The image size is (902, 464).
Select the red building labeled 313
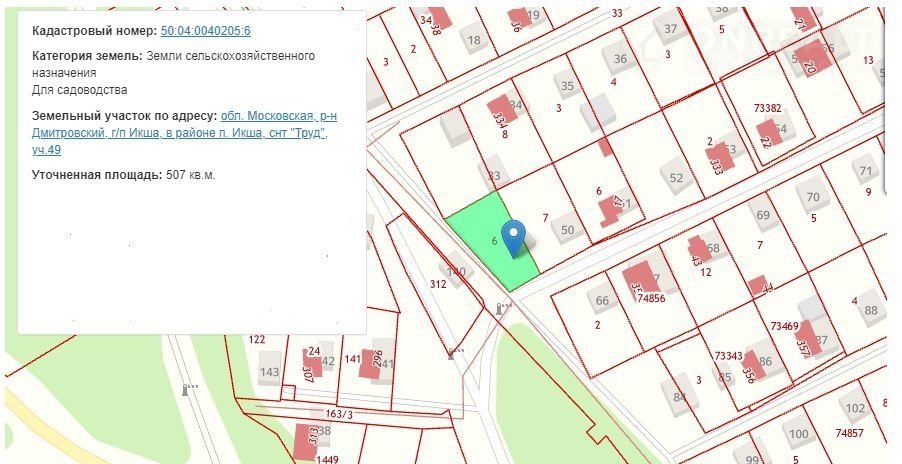point(304,441)
